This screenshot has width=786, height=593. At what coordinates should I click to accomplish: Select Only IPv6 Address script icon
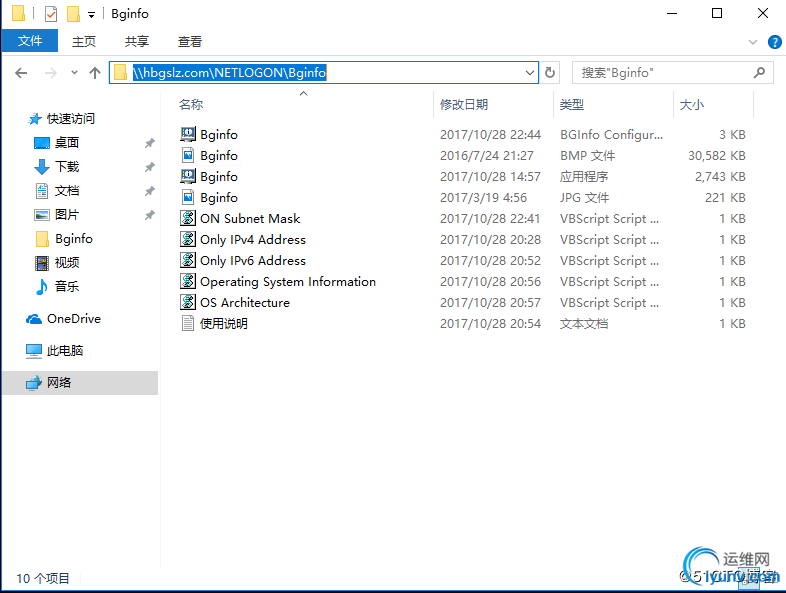[188, 260]
